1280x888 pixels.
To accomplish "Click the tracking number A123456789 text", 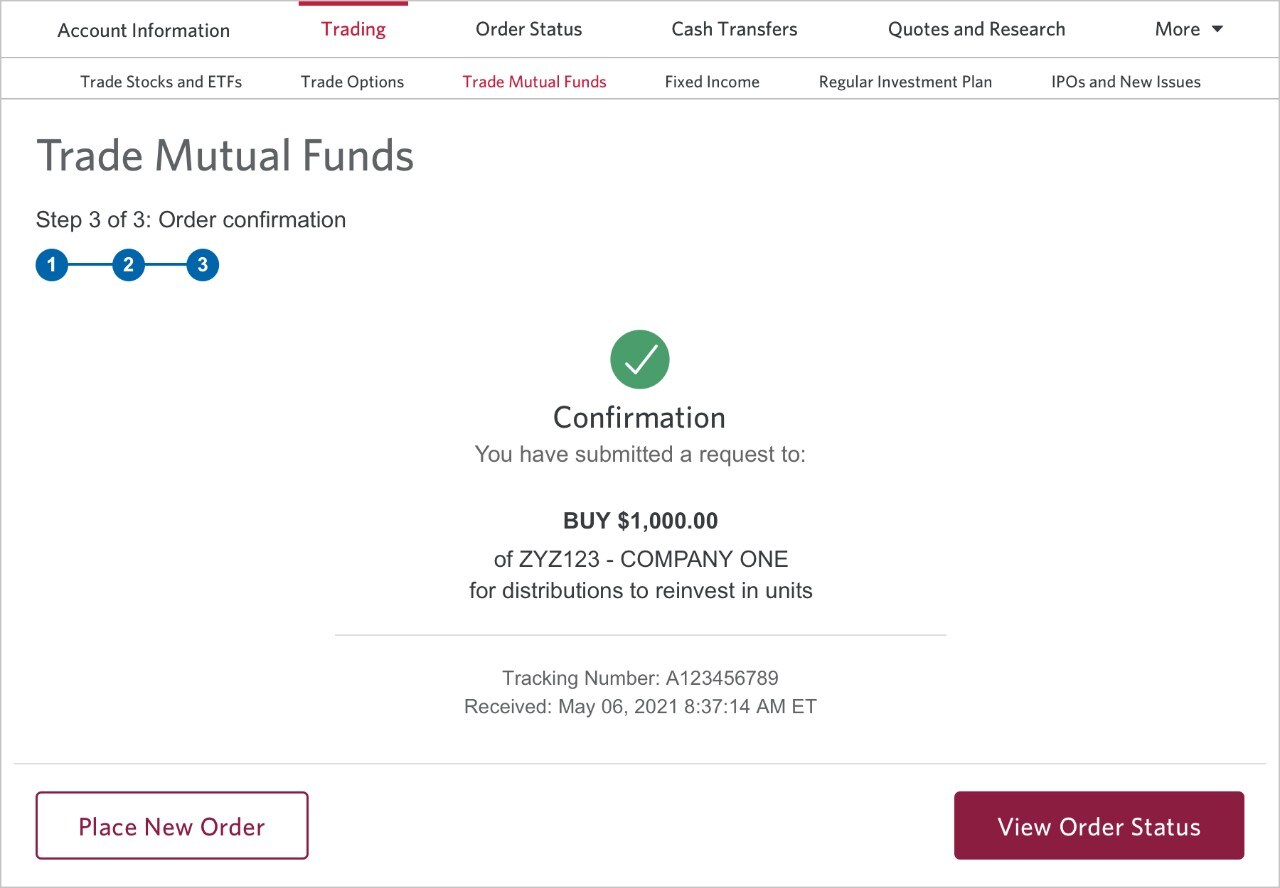I will (x=722, y=678).
